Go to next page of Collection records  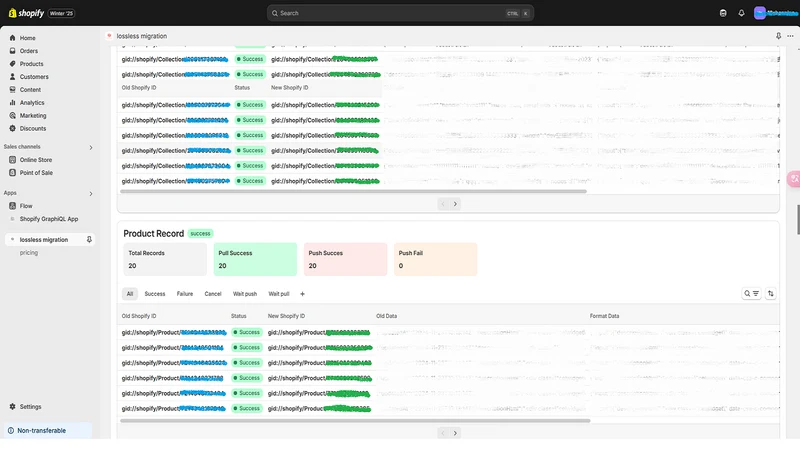455,204
